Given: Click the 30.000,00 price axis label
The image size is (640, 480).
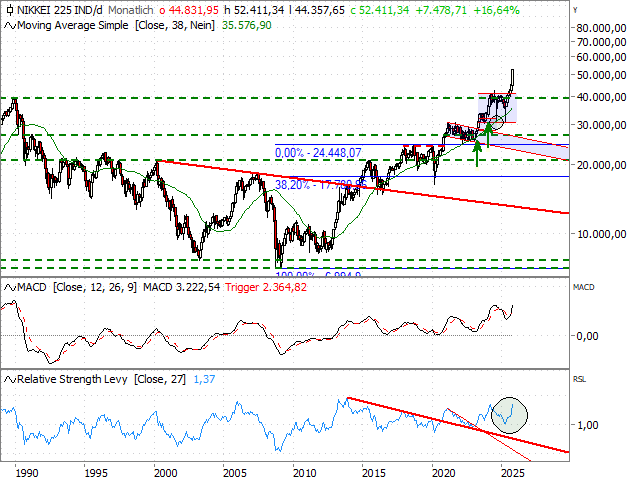Looking at the screenshot, I should tap(601, 125).
